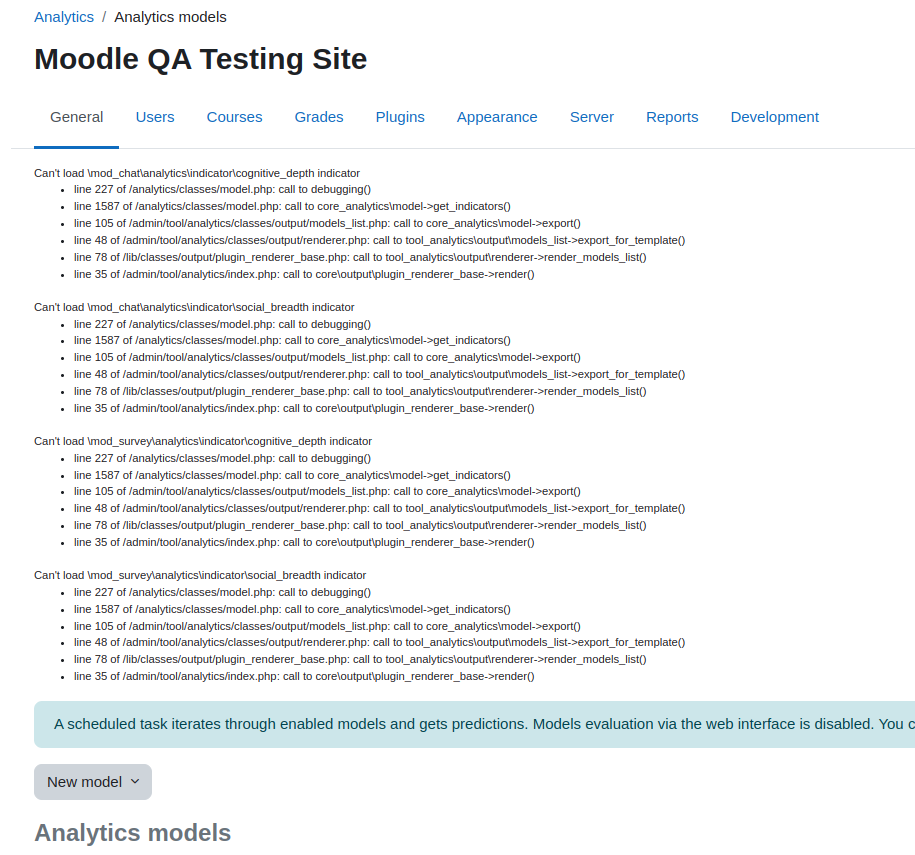Click the chevron arrow inside New model
The height and width of the screenshot is (855, 915).
tap(135, 781)
